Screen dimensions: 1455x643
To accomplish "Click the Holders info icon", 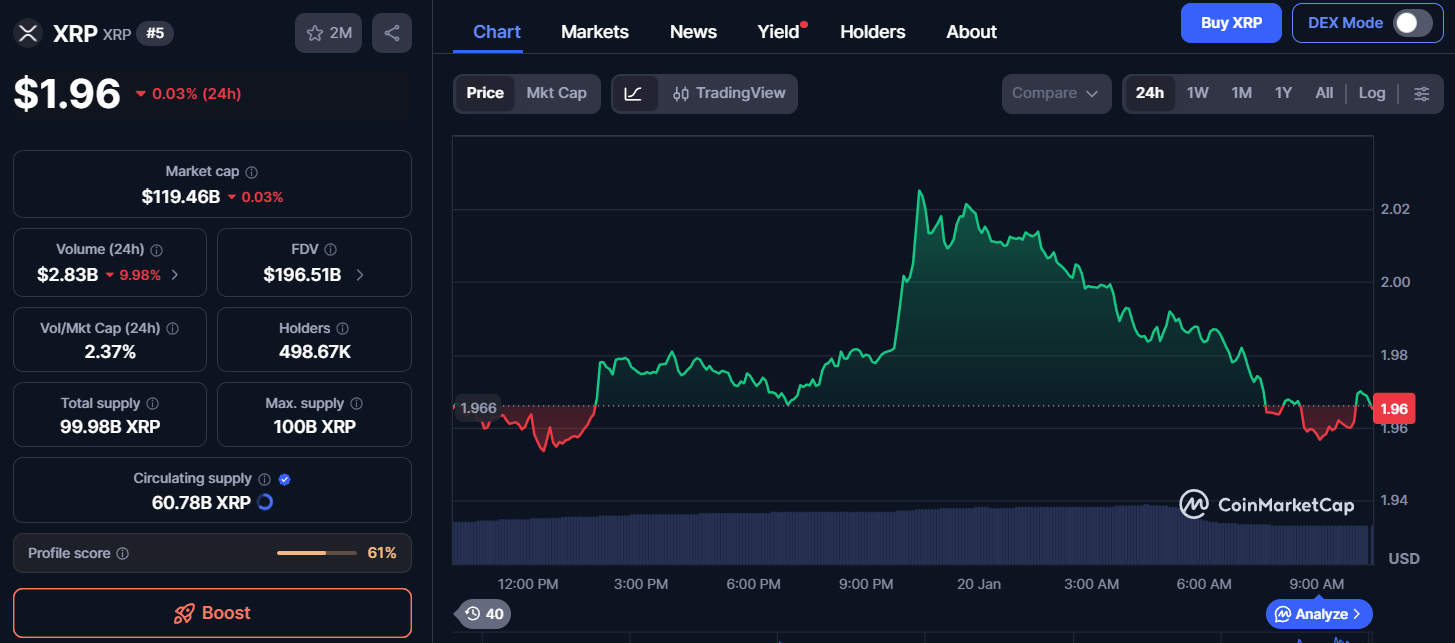I will (x=343, y=328).
